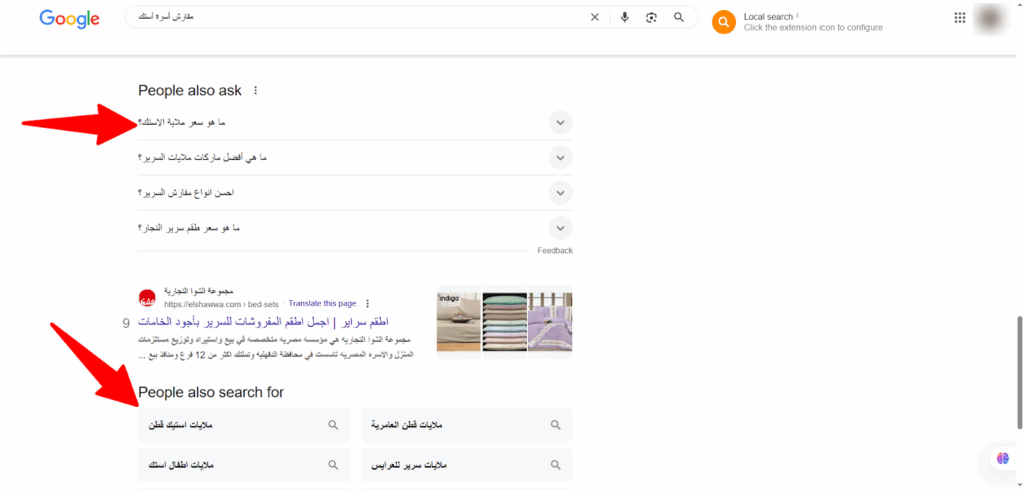Expand the question ما هو سعر ملاية الاستك؟
1024x490 pixels.
pos(561,123)
